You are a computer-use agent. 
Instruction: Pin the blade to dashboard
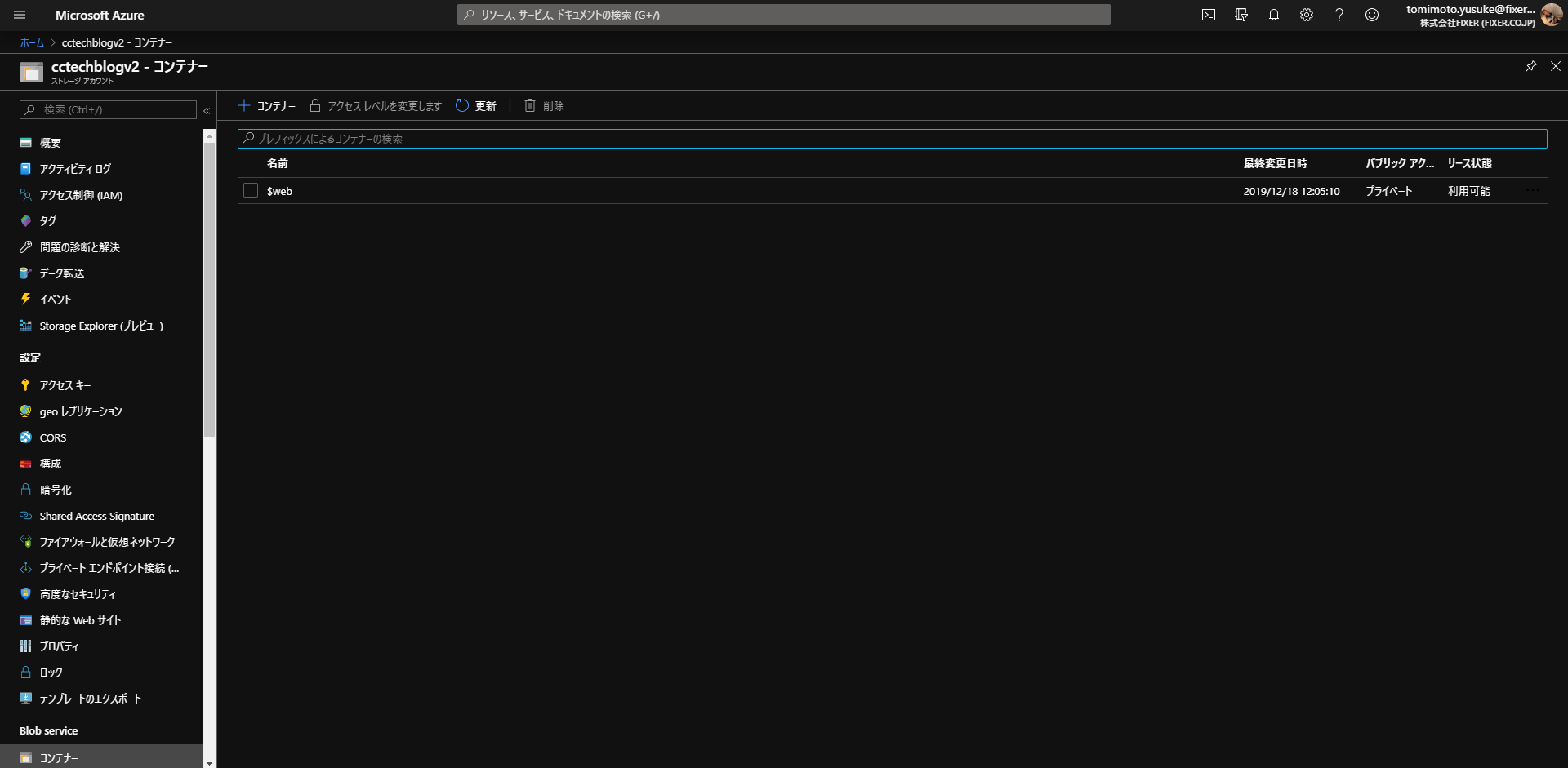[x=1530, y=66]
